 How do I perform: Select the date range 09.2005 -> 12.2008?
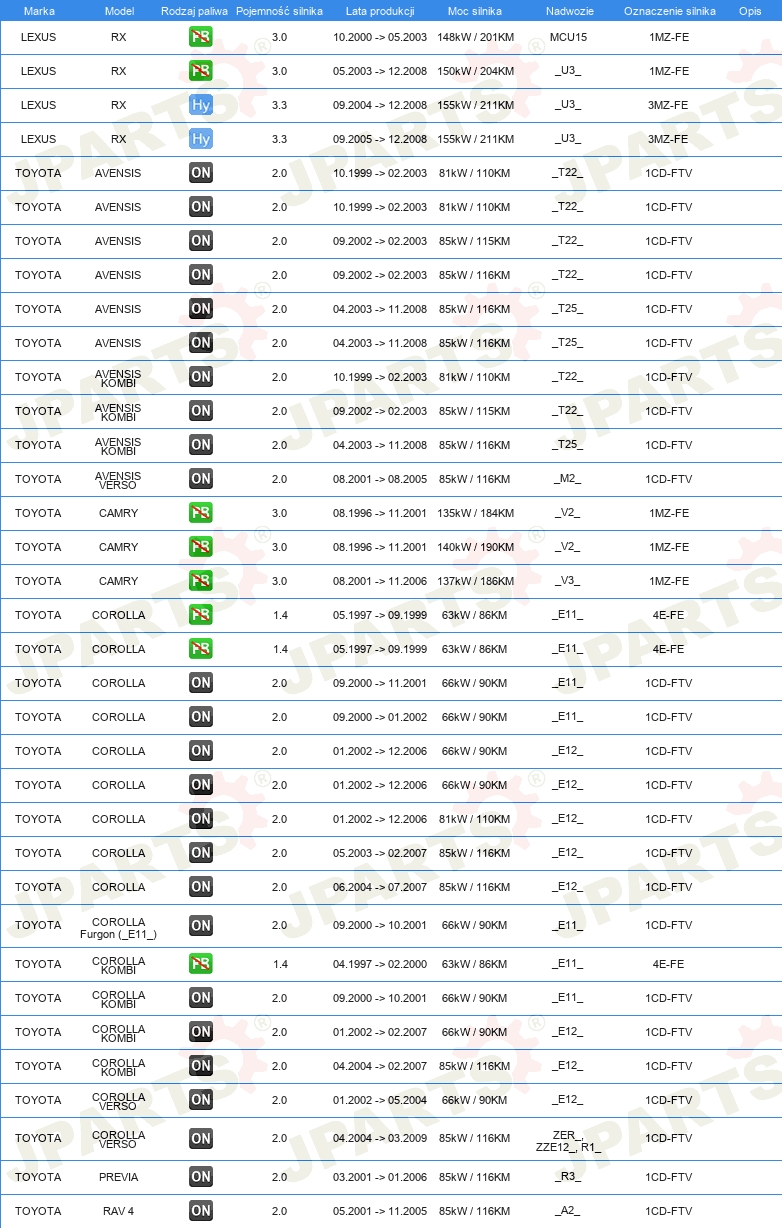pos(380,139)
